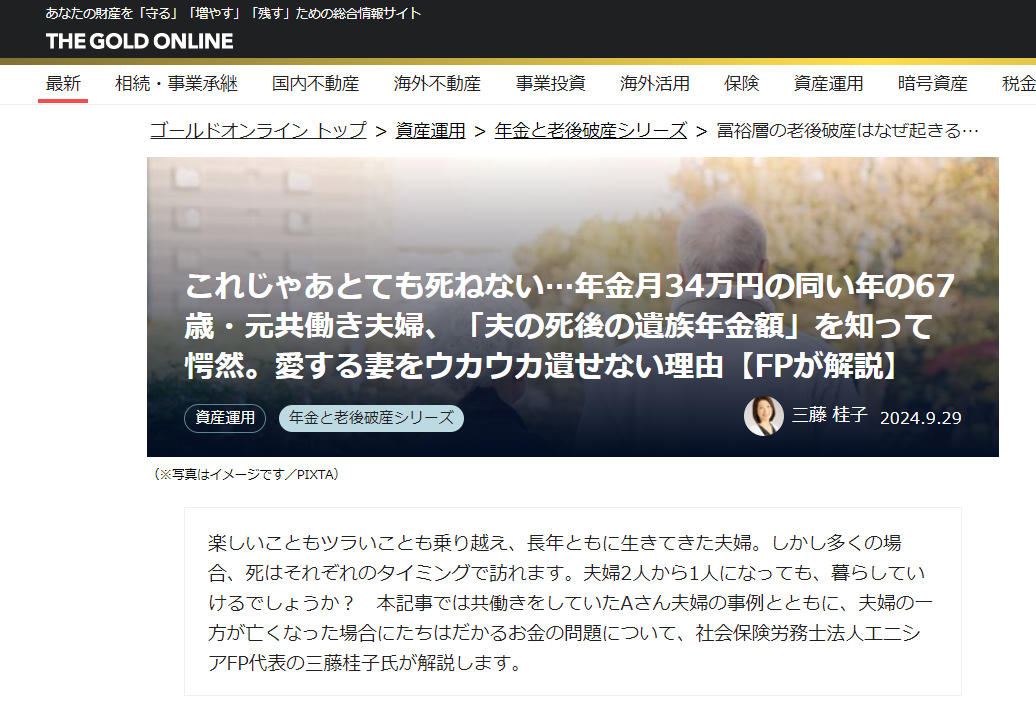Open the 暗号資産 category
The height and width of the screenshot is (718, 1036).
[932, 84]
